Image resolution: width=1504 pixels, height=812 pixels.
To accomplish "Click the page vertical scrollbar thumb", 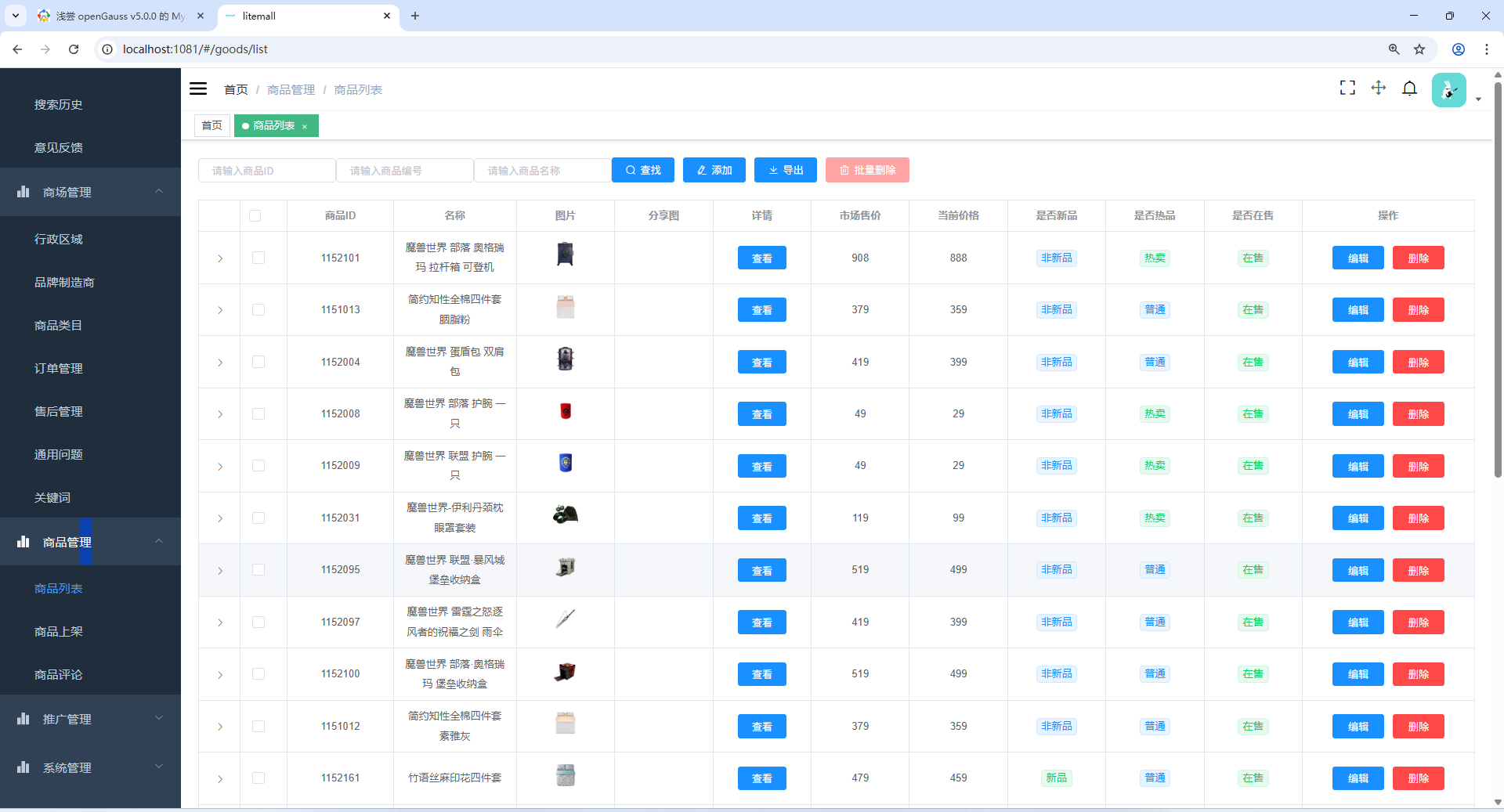I will coord(1498,278).
